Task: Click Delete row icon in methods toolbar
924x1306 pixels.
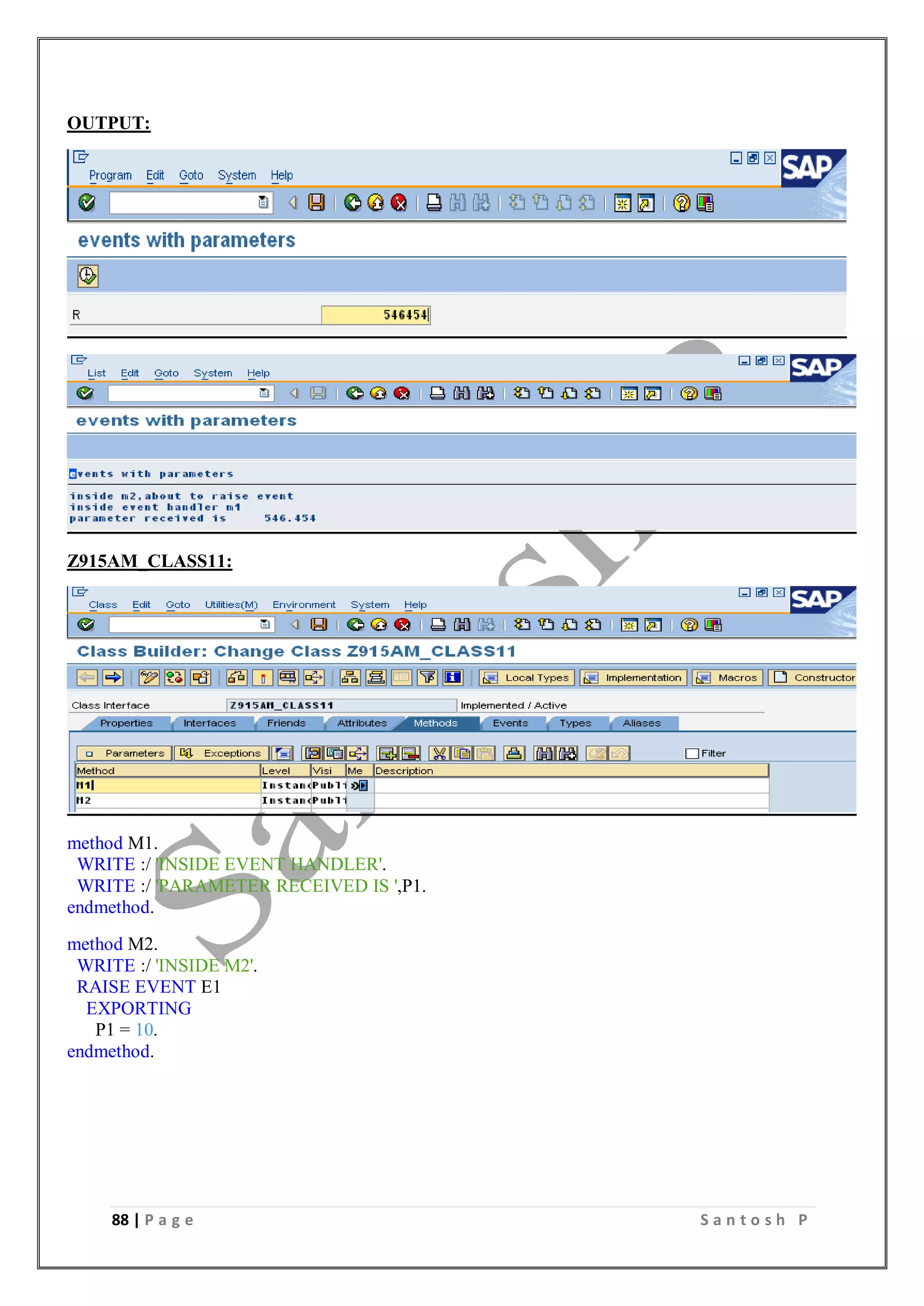Action: coord(410,753)
